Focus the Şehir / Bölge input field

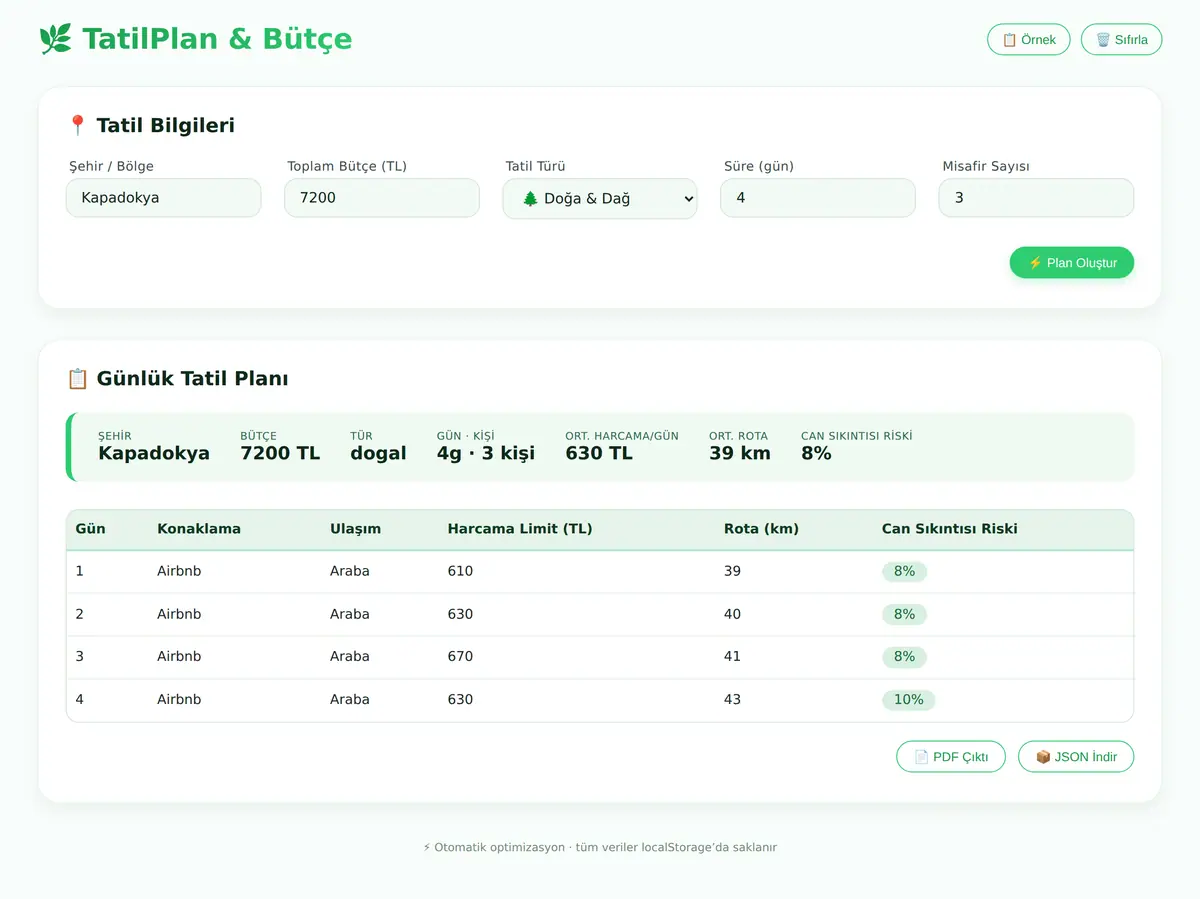[x=163, y=198]
